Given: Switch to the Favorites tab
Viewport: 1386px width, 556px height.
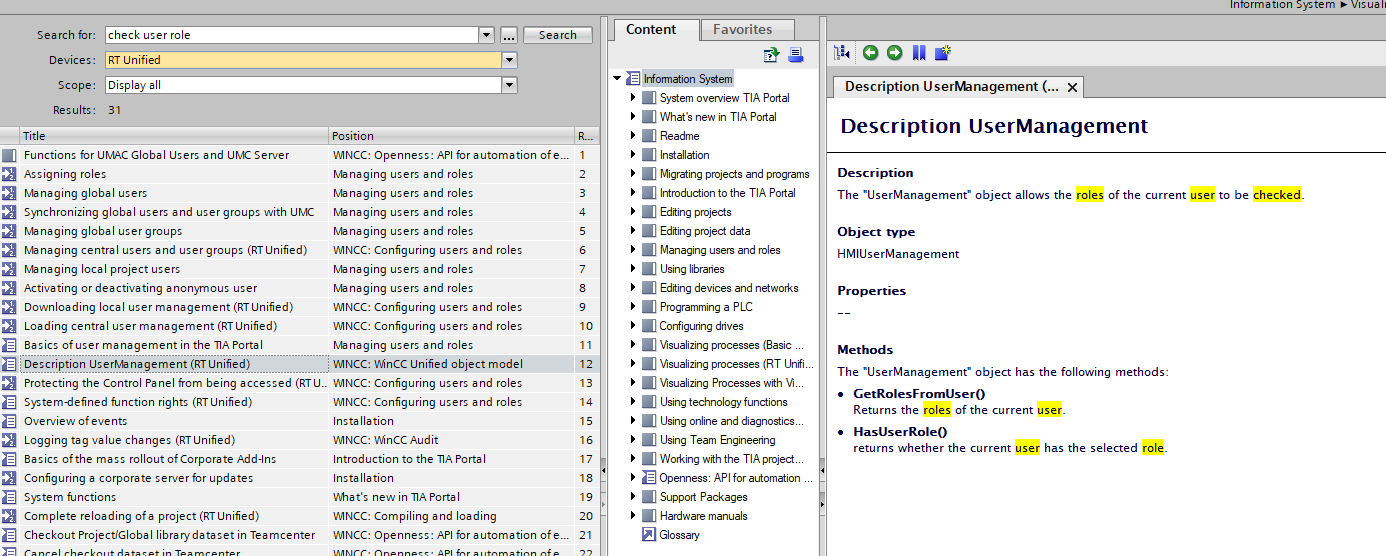Looking at the screenshot, I should coord(742,30).
